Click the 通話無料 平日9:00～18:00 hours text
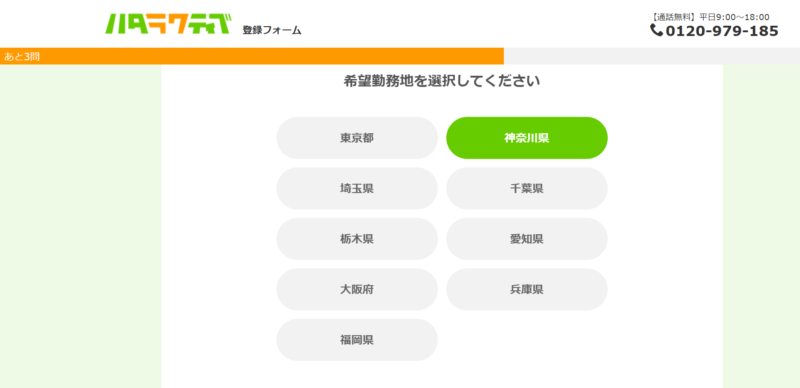Viewport: 800px width, 388px height. (x=711, y=17)
